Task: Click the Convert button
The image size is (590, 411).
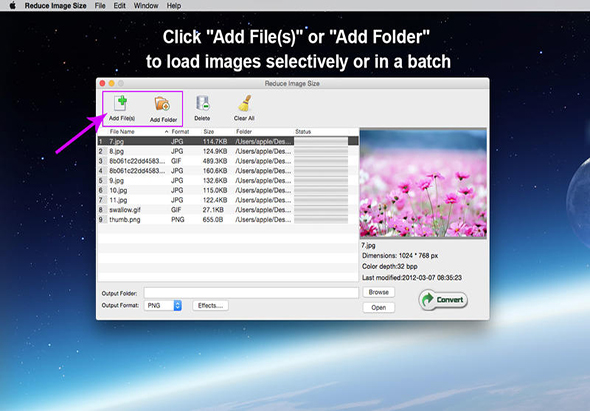Action: (x=443, y=300)
